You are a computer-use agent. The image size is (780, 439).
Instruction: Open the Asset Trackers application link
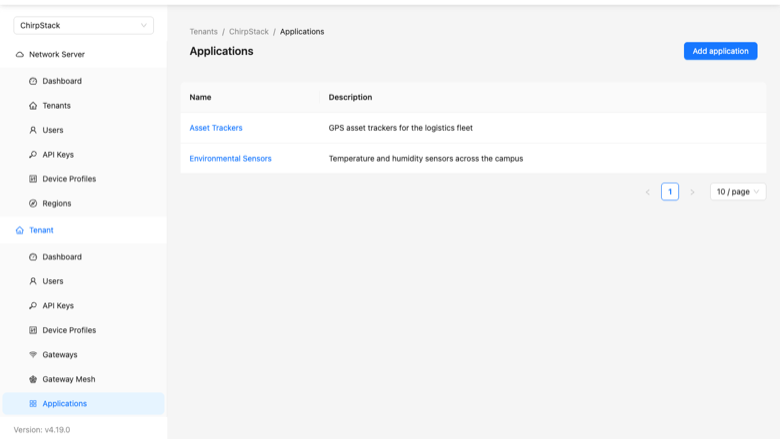point(216,128)
